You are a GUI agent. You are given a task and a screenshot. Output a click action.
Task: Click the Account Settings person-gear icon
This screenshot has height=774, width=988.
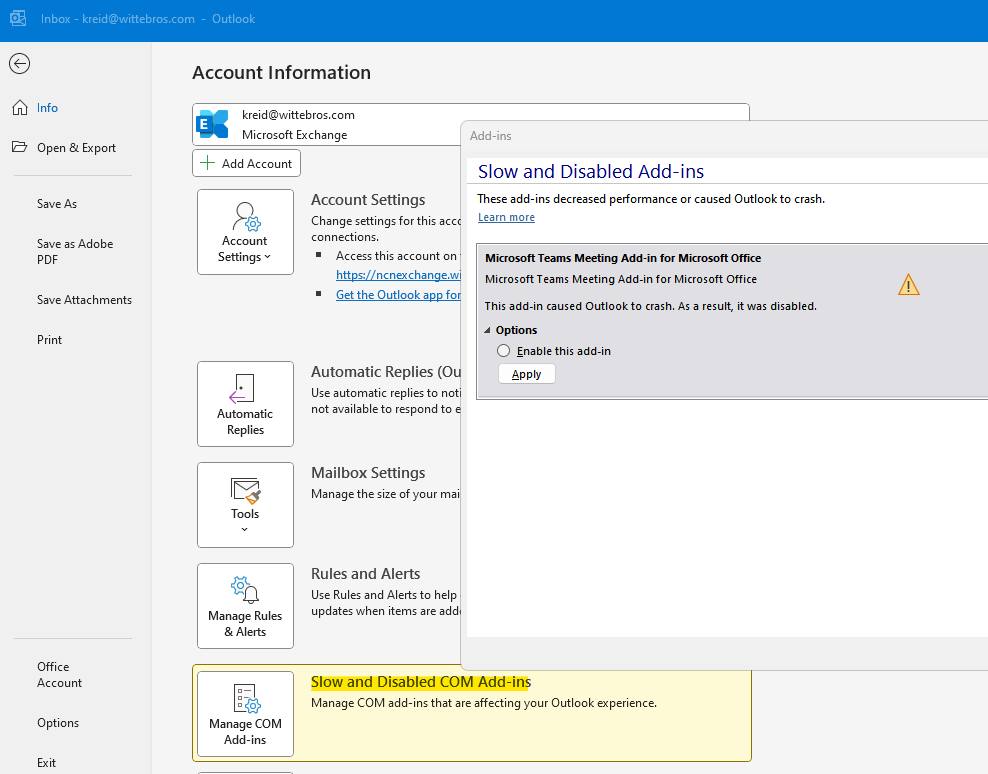click(245, 216)
